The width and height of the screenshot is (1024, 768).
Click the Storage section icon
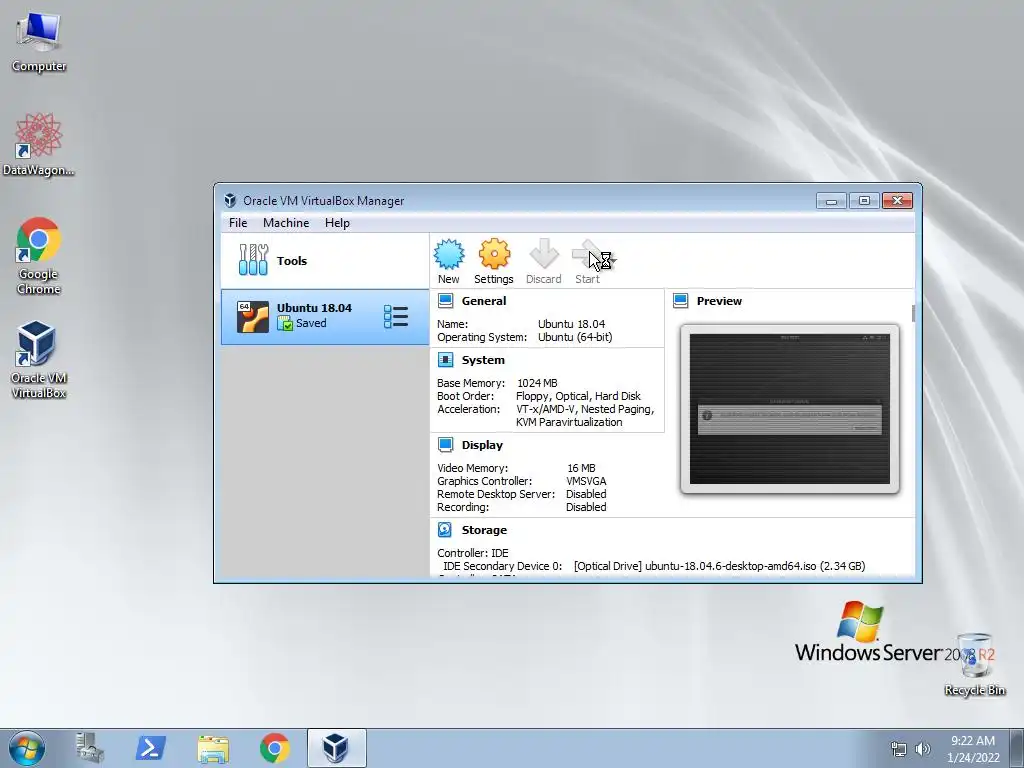(445, 530)
